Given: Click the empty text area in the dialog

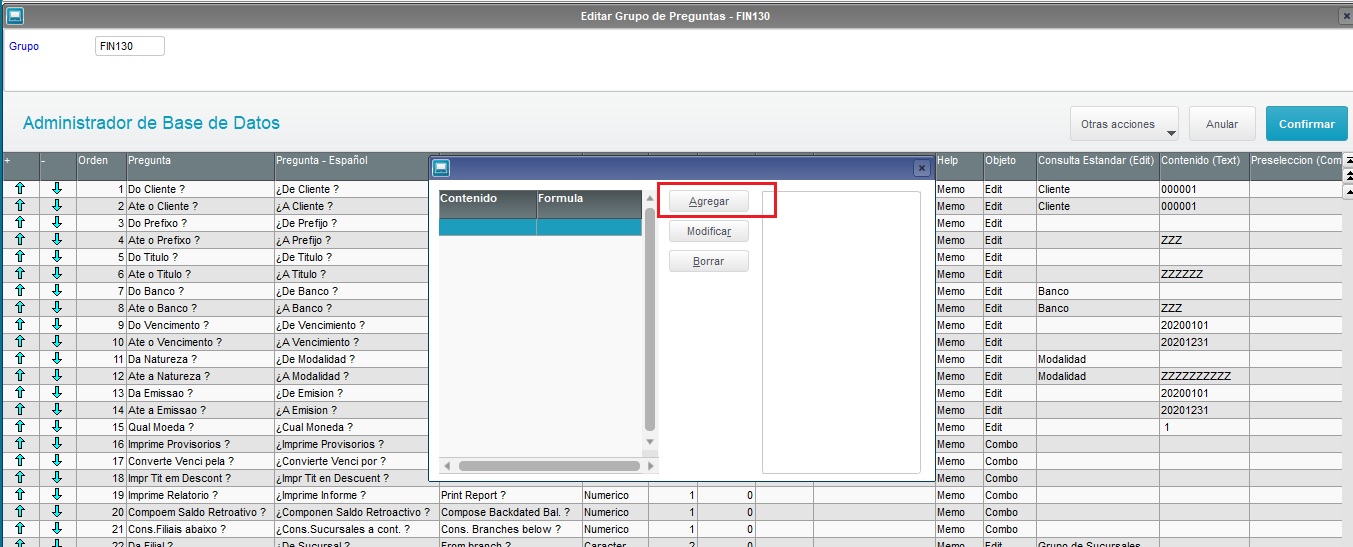Looking at the screenshot, I should [841, 332].
